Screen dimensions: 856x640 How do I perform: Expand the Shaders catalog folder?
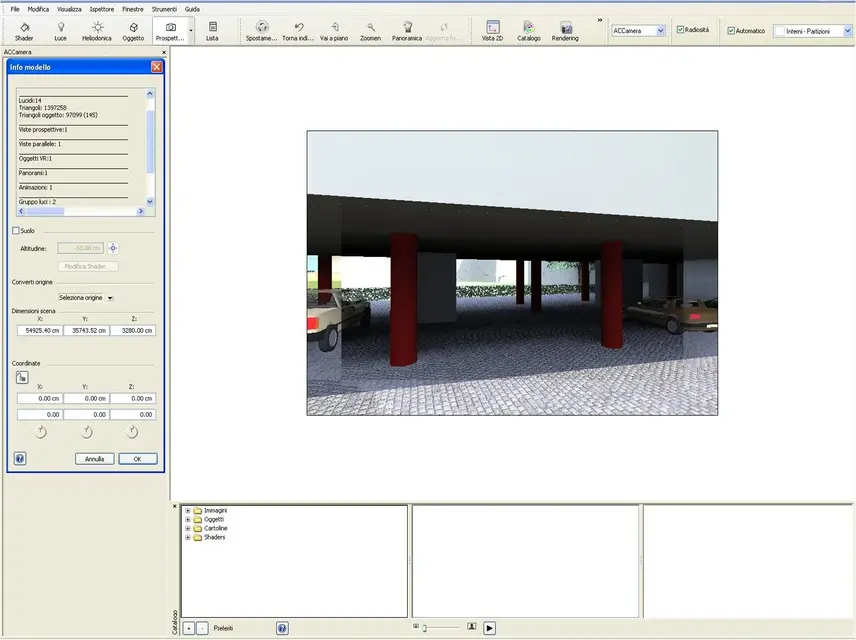pyautogui.click(x=187, y=538)
